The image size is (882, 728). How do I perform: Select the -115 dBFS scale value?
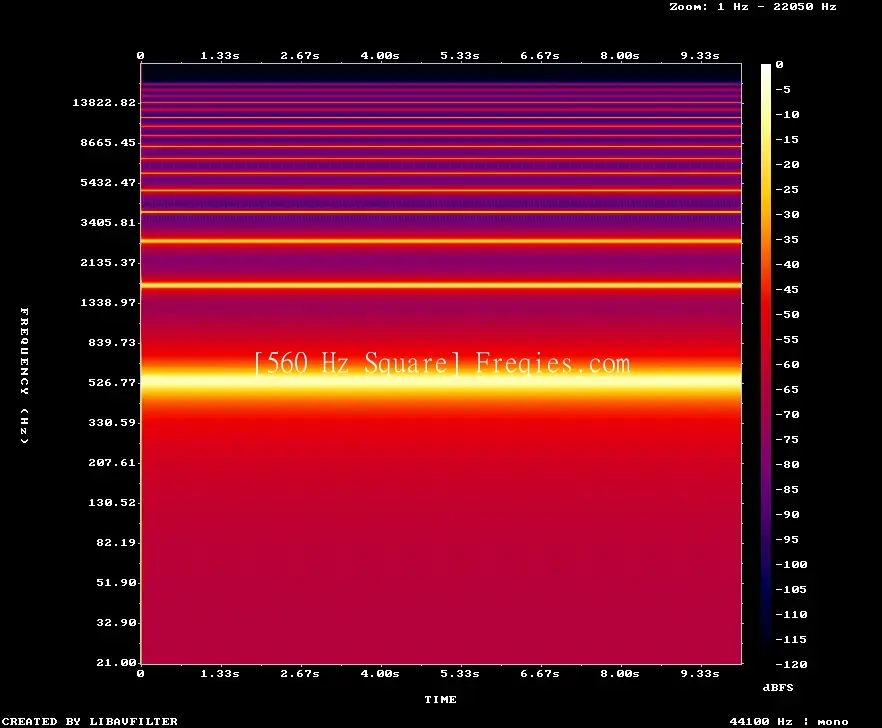(x=791, y=640)
